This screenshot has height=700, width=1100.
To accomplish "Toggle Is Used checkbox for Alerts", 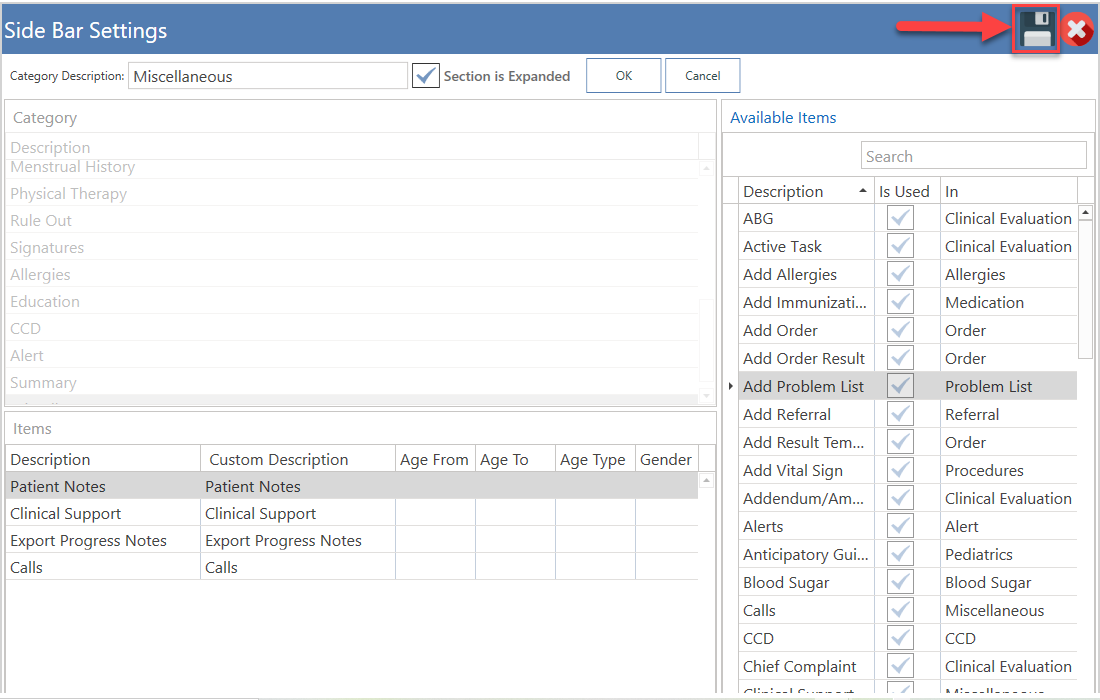I will [900, 526].
